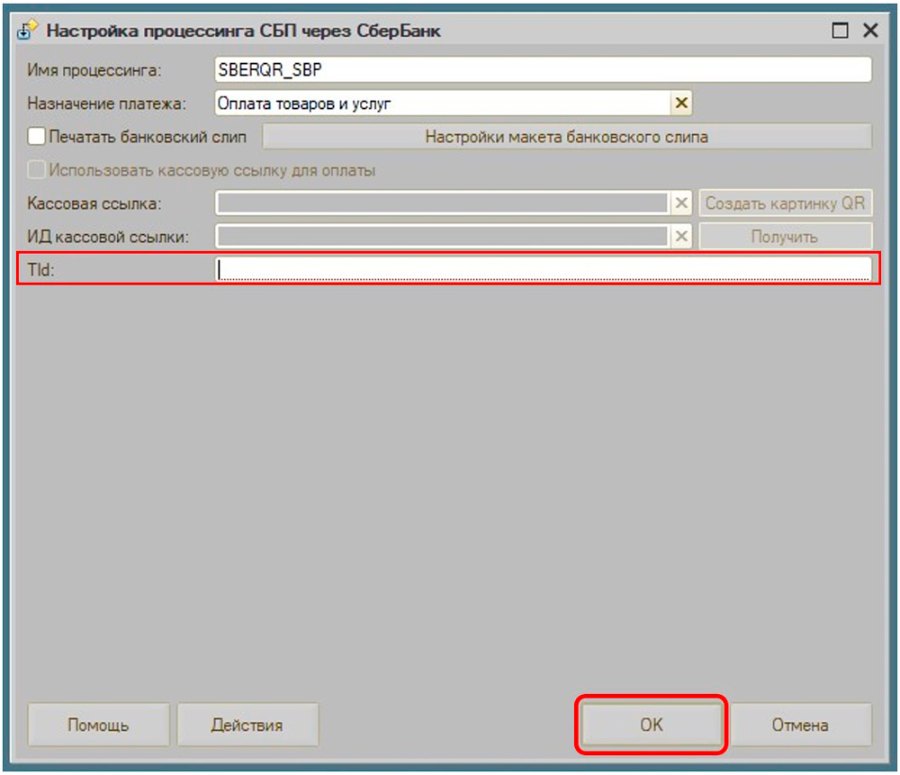900x775 pixels.
Task: Confirm settings with OK button
Action: coord(651,724)
